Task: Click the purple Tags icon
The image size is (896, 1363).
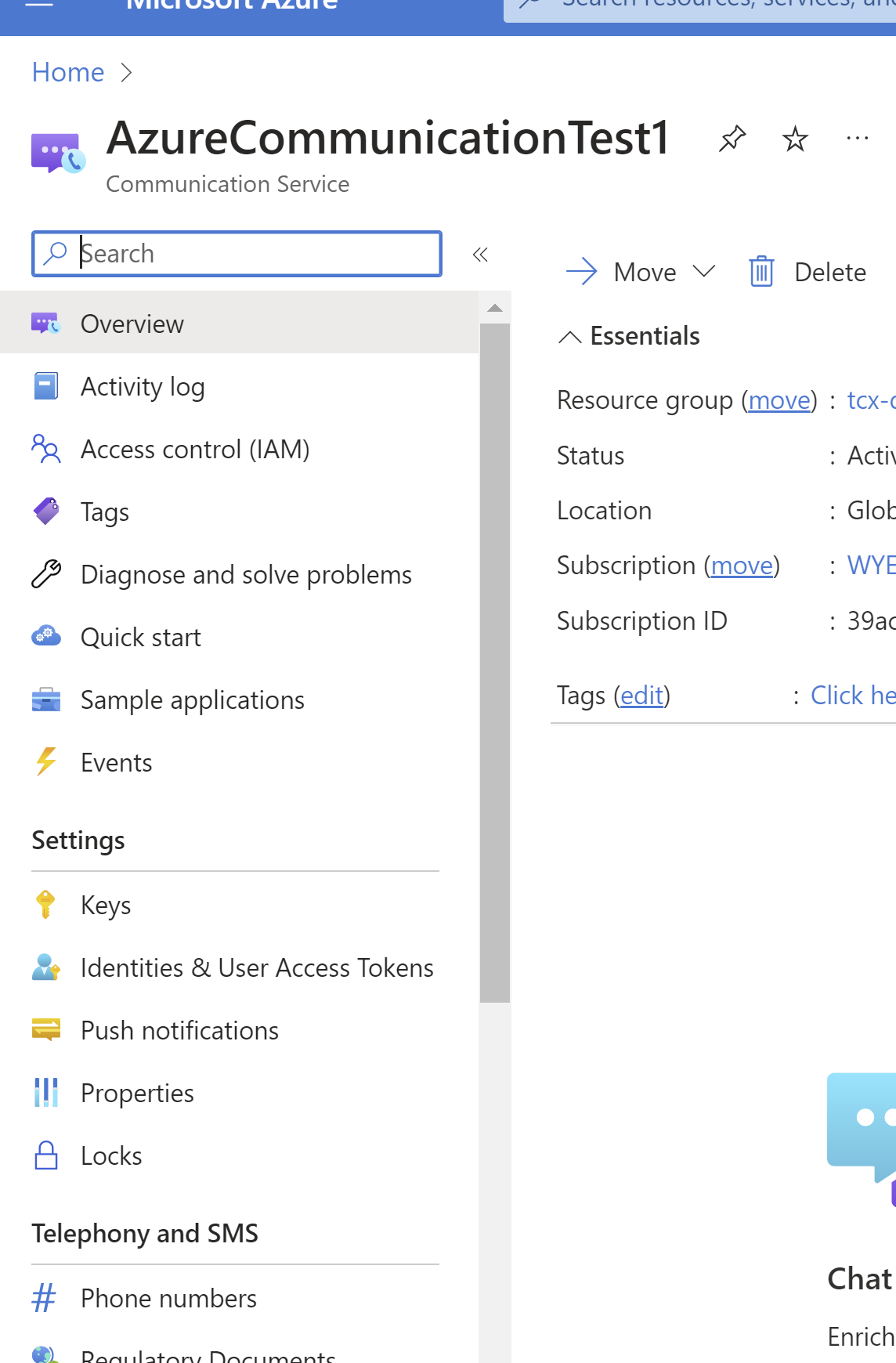Action: 45,512
